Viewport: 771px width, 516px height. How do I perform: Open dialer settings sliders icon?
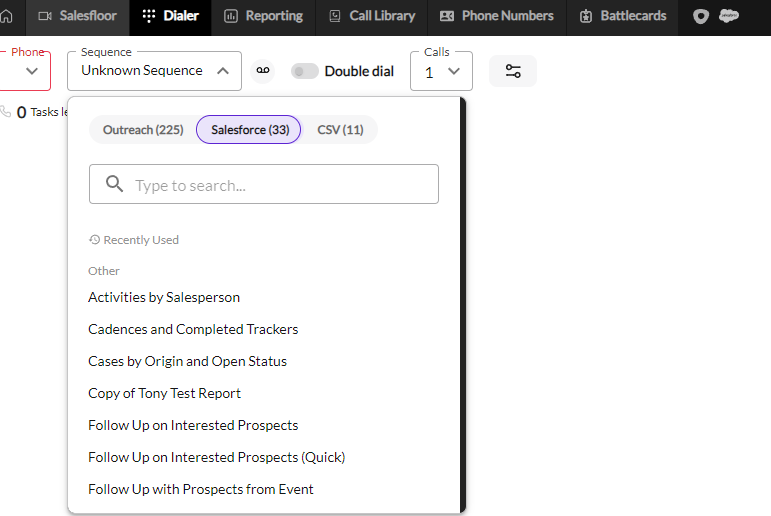point(513,71)
